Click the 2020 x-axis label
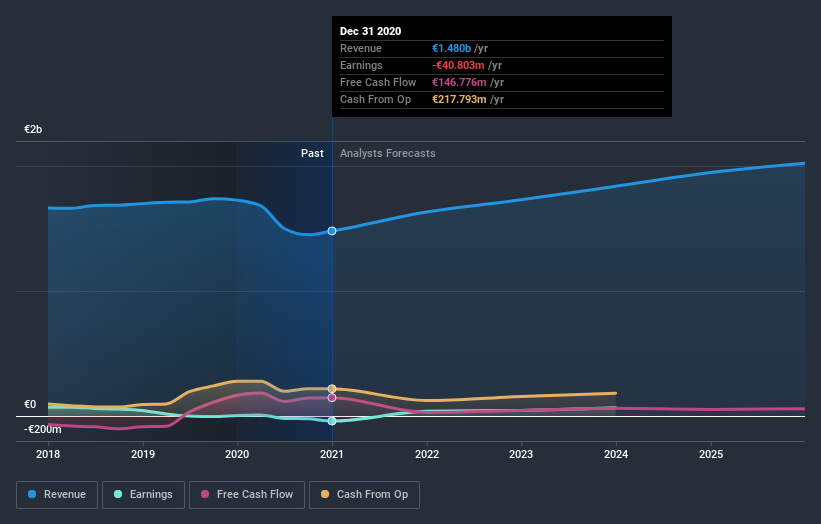Image resolution: width=821 pixels, height=524 pixels. [x=237, y=454]
